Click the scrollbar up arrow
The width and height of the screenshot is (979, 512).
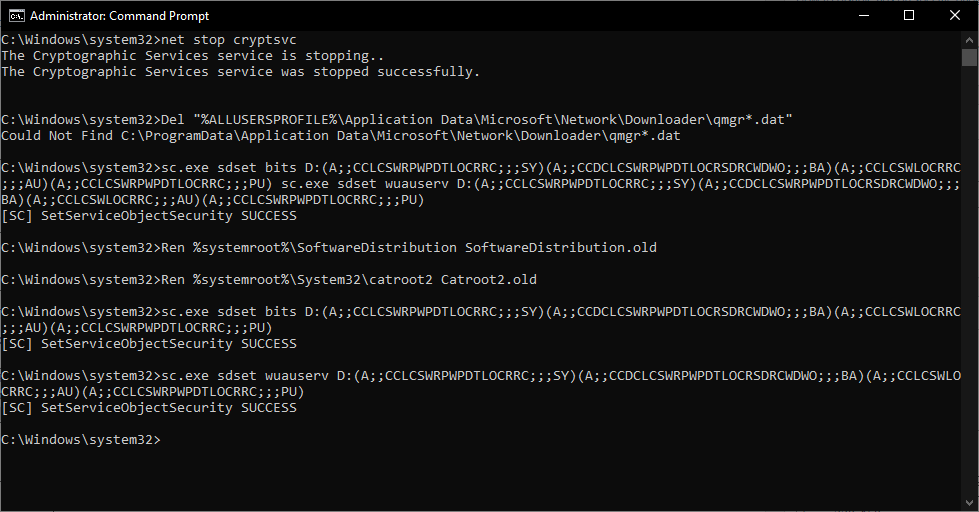969,39
